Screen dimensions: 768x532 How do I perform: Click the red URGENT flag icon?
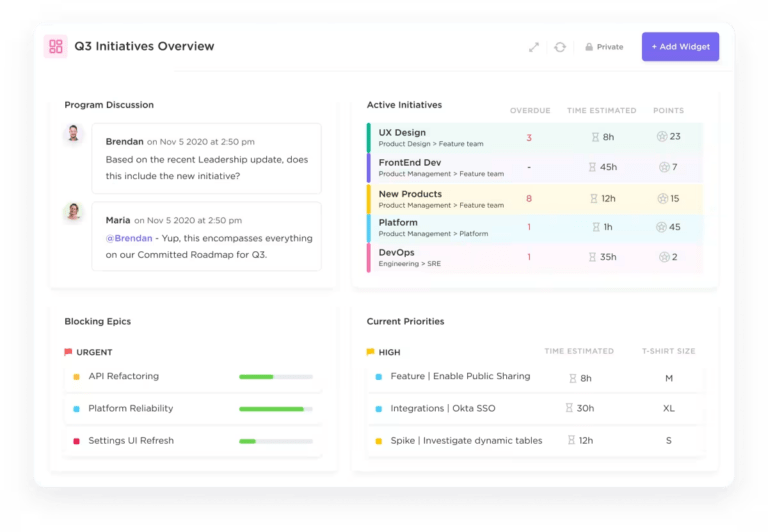tap(68, 352)
